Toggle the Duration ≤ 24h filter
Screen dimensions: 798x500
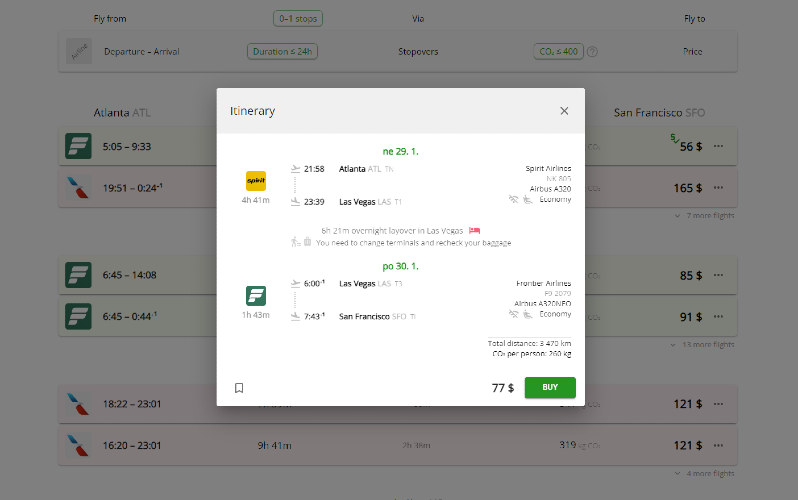coord(282,51)
